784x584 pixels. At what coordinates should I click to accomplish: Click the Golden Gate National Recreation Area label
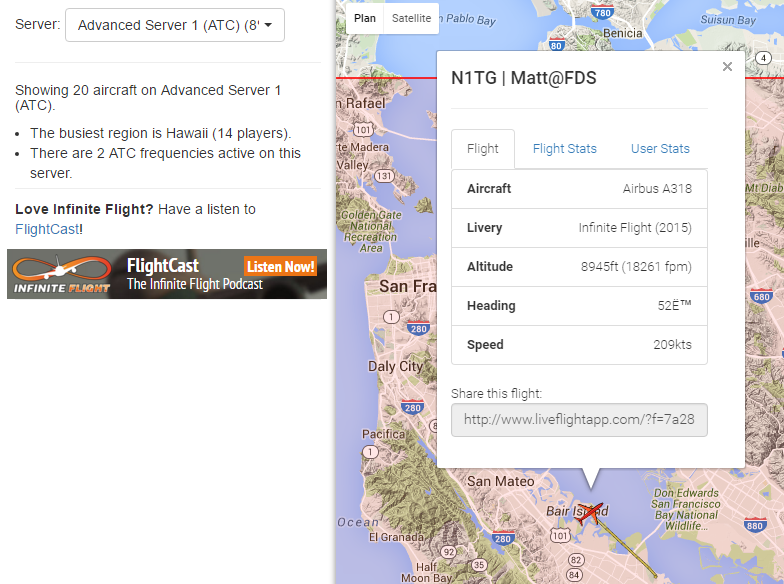370,231
